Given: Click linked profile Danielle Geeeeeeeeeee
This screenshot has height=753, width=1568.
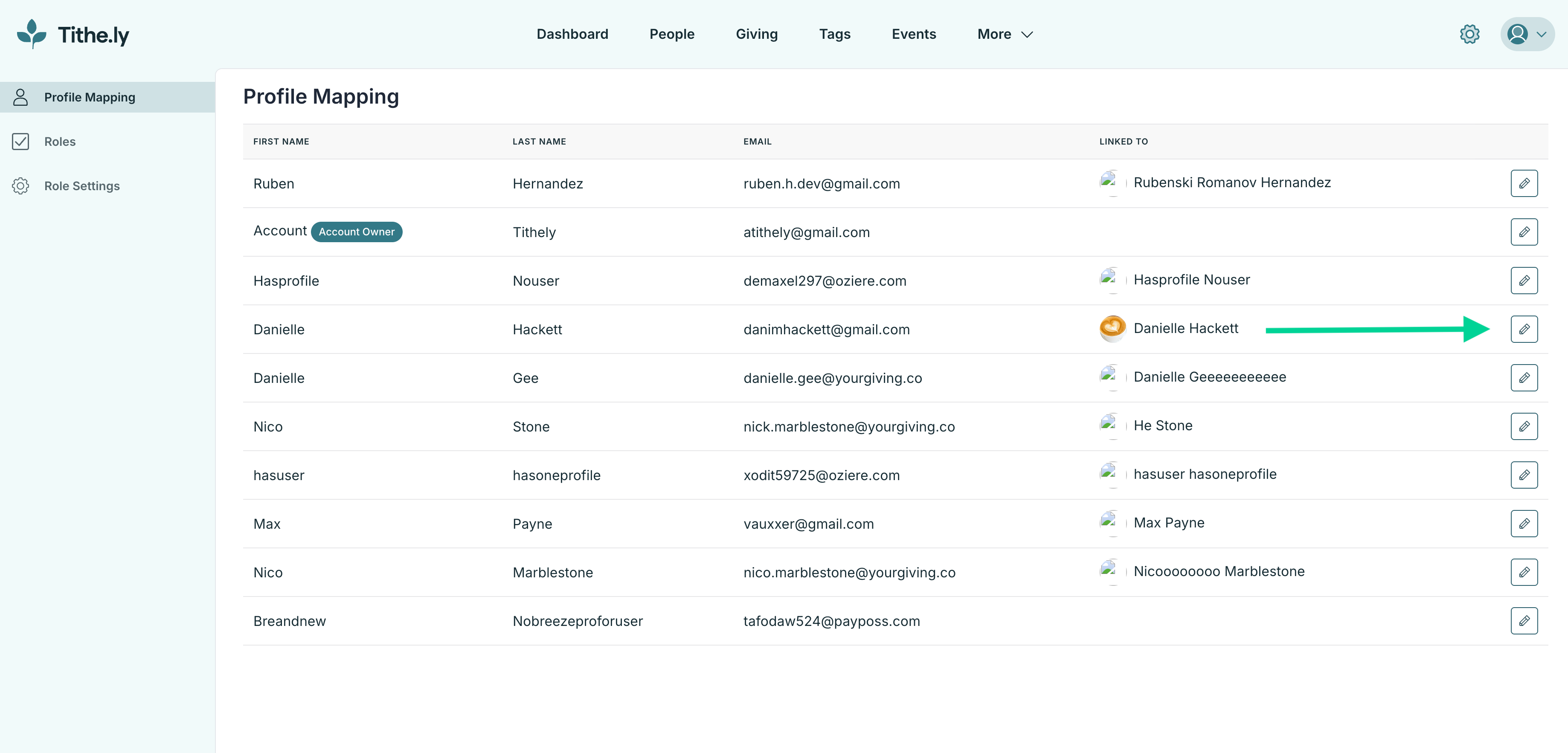Looking at the screenshot, I should tap(1209, 377).
